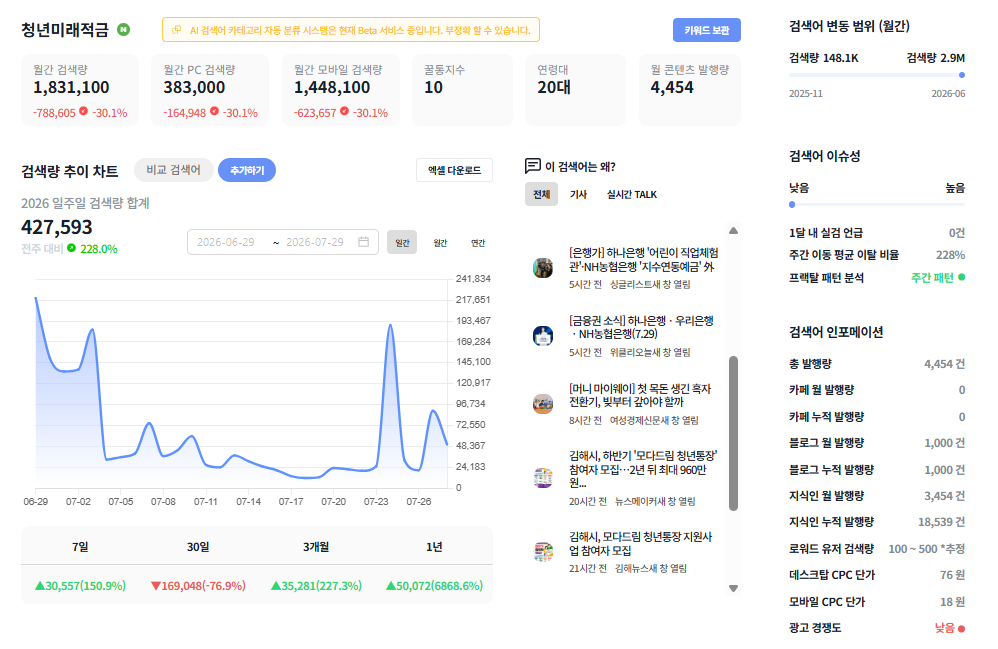Open the 위클리오늘 article thumbnail
Image resolution: width=998 pixels, height=649 pixels.
coord(543,335)
